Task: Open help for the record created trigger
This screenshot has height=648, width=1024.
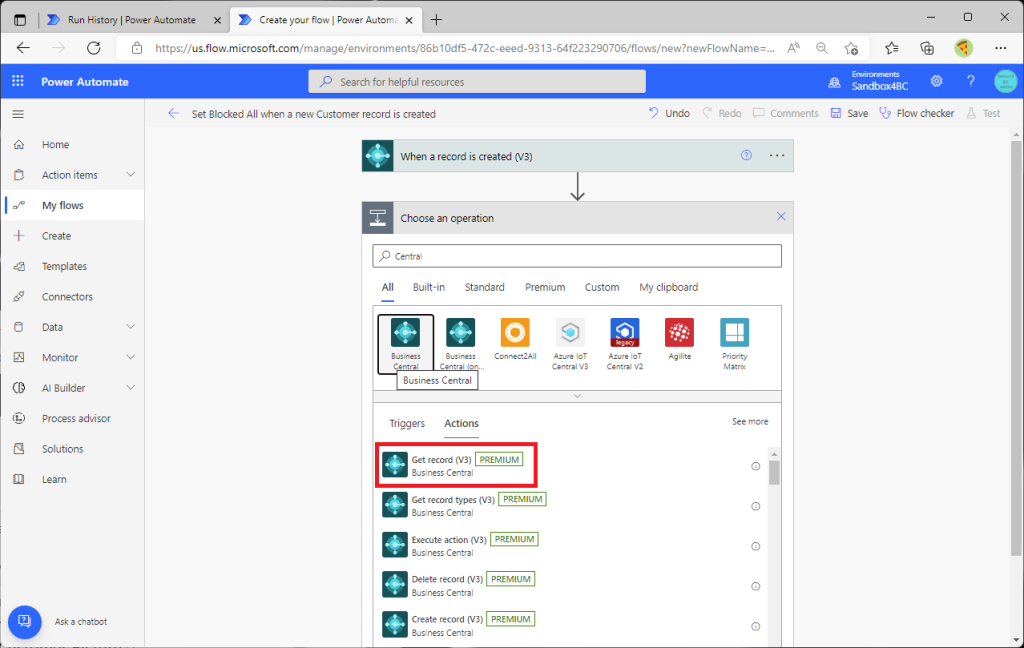Action: (x=746, y=155)
